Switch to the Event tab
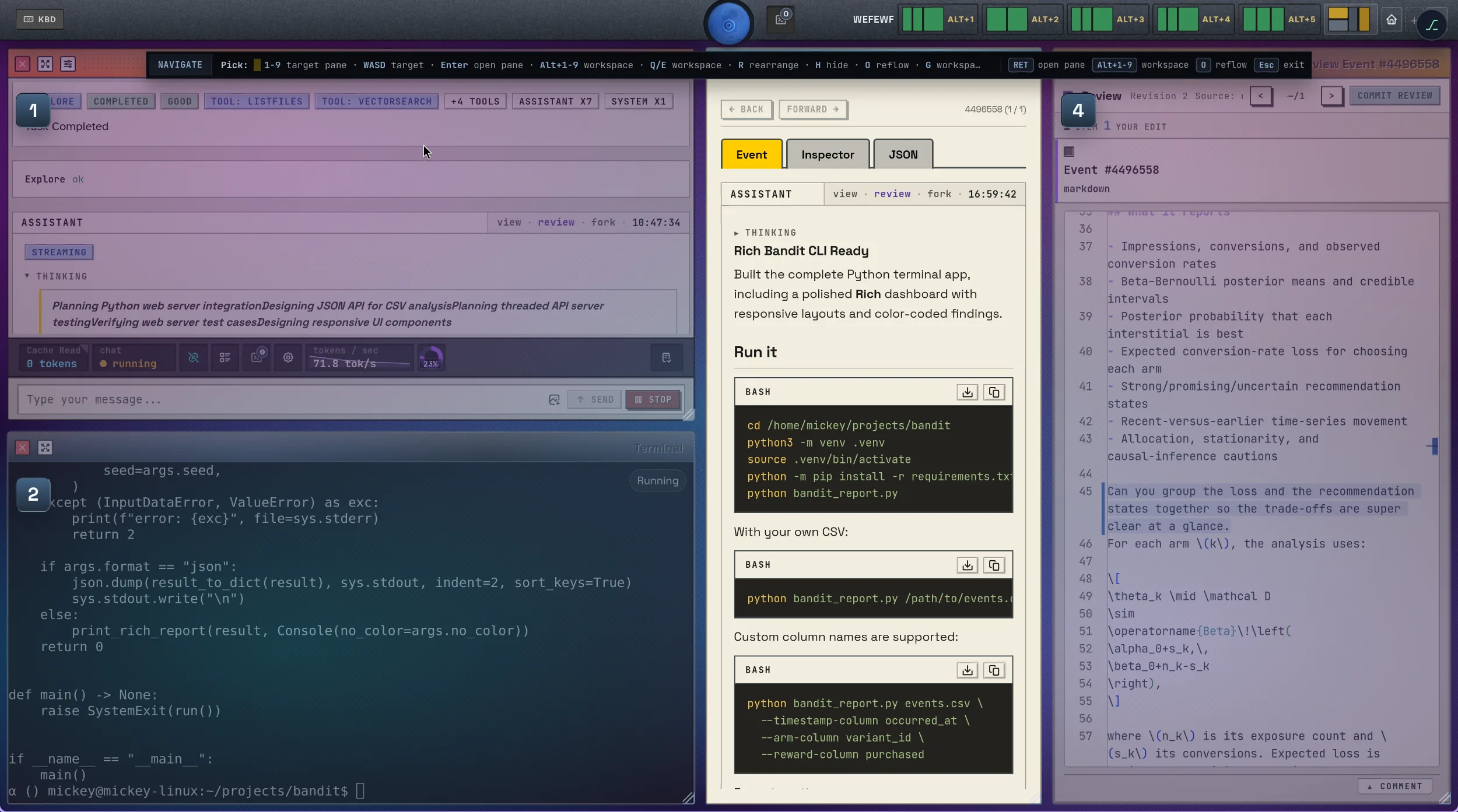Viewport: 1458px width, 812px height. coord(751,154)
